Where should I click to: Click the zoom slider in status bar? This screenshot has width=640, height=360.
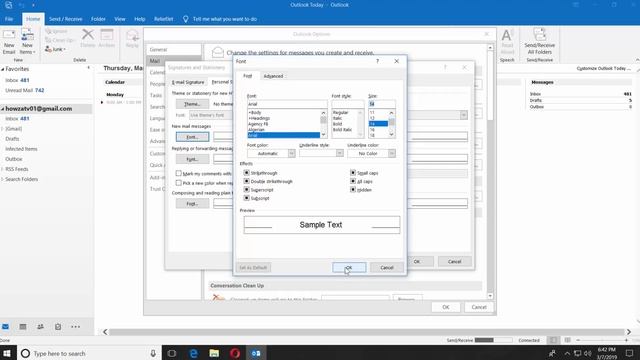[602, 340]
